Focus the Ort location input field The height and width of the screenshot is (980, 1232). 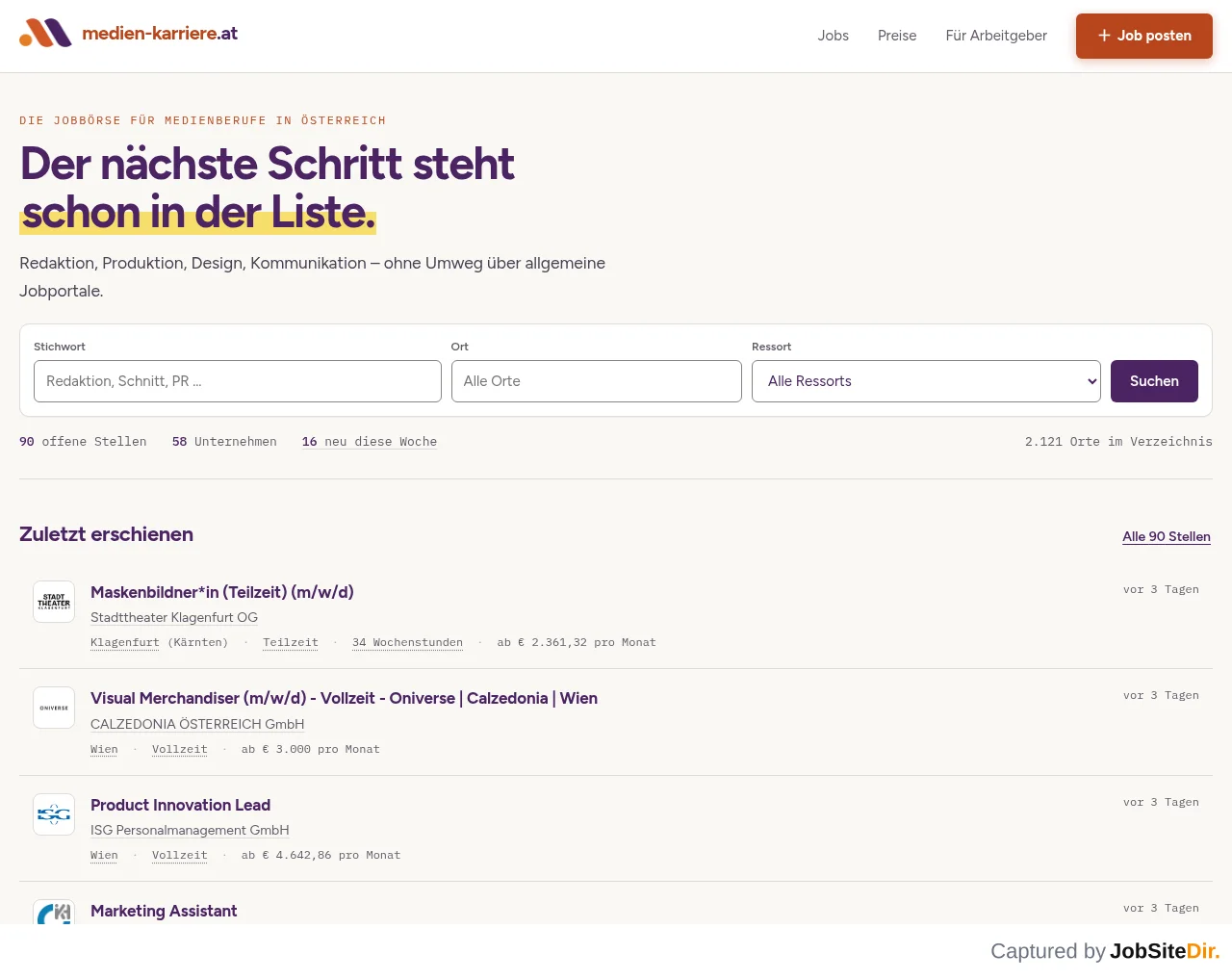coord(597,381)
